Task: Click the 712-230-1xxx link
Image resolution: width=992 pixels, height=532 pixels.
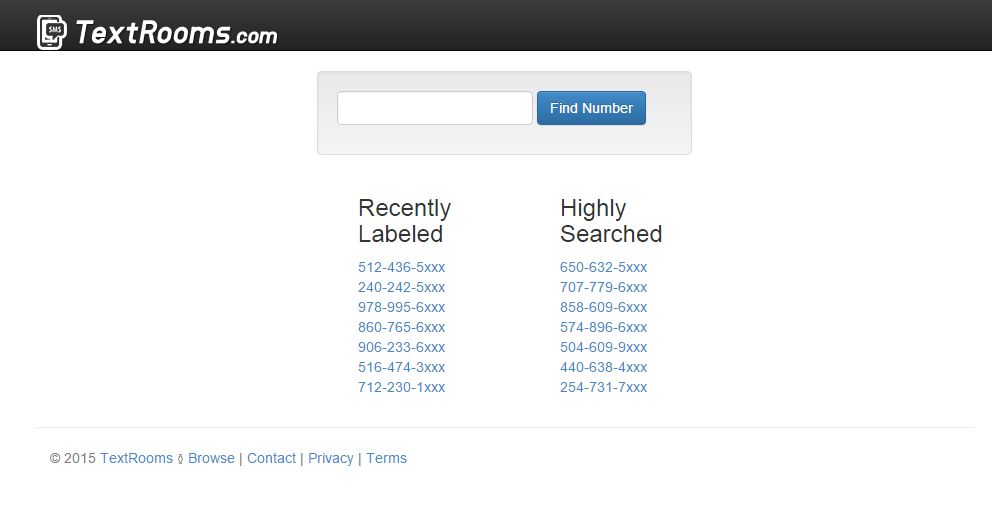Action: (401, 387)
